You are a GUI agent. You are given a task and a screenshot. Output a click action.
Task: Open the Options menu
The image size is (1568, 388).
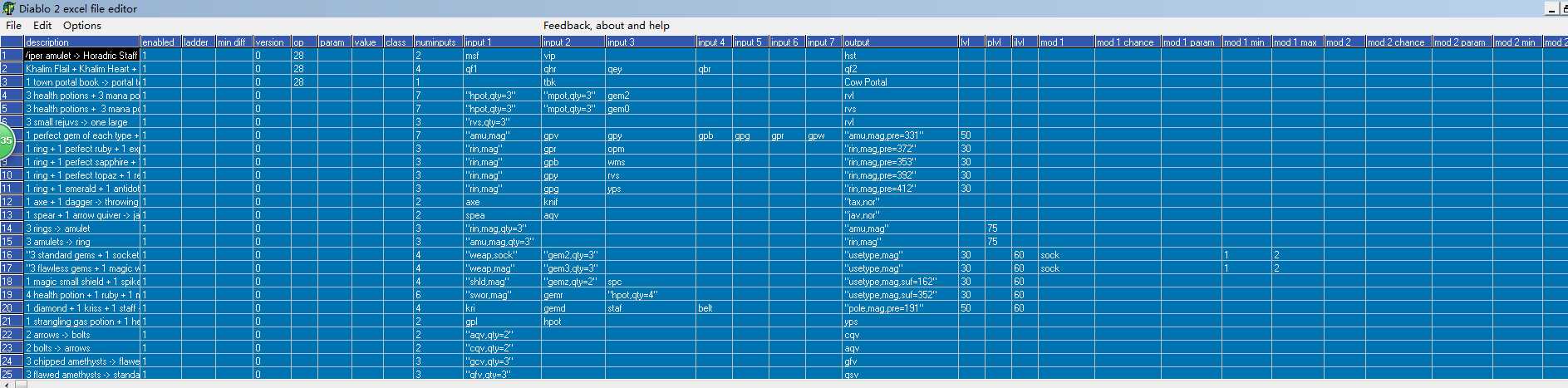tap(82, 26)
